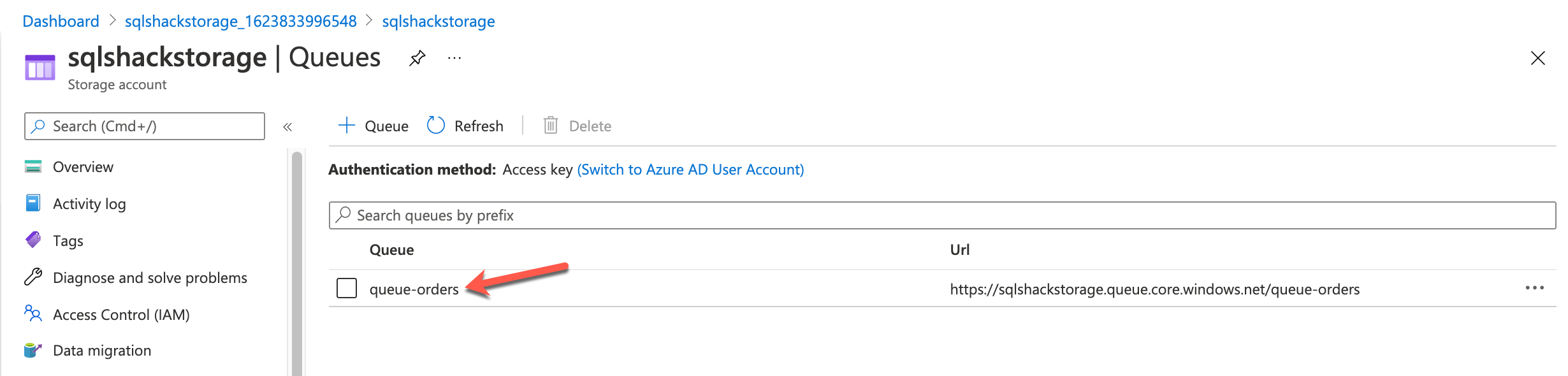Viewport: 1568px width, 376px height.
Task: Open Tags from the sidebar
Action: tap(68, 241)
